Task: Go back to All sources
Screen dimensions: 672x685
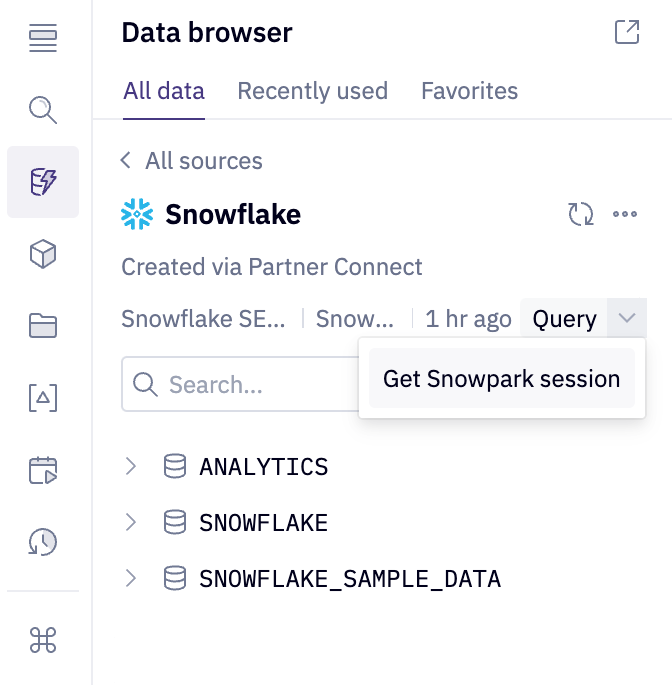Action: tap(192, 161)
